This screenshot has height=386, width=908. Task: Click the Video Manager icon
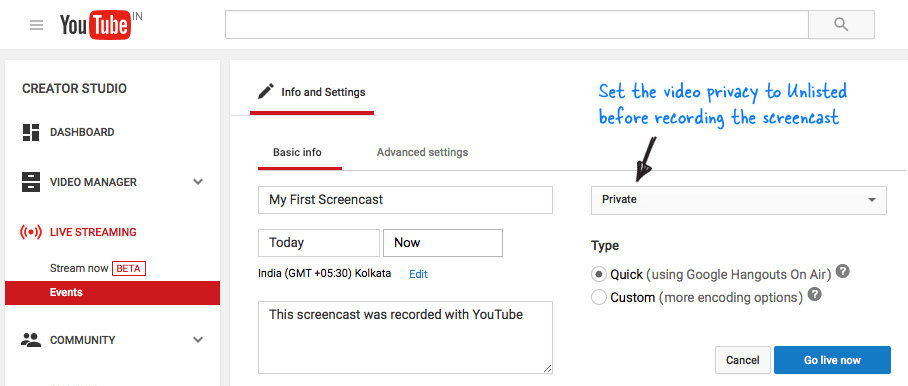coord(31,182)
